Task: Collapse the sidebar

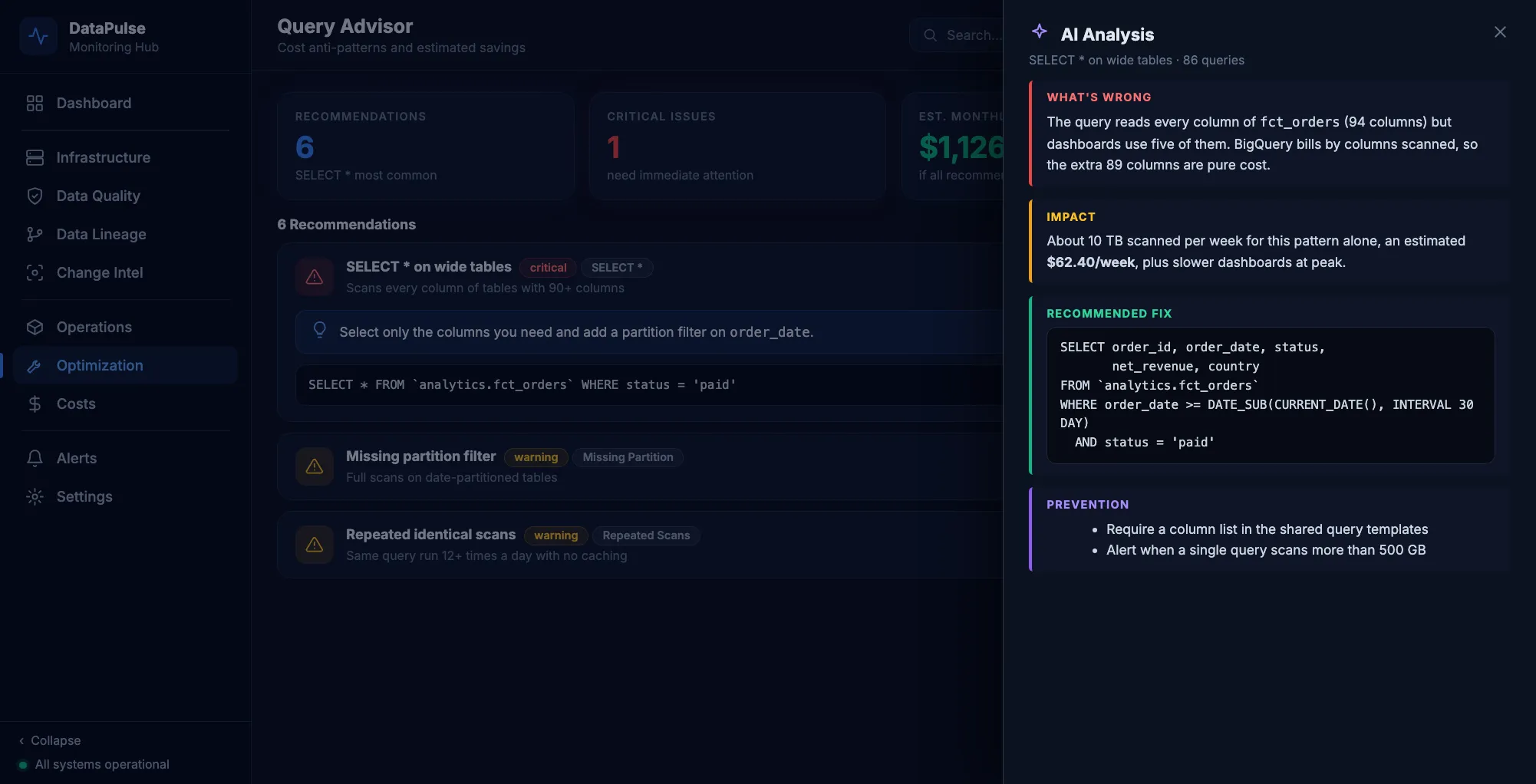Action: click(x=49, y=740)
